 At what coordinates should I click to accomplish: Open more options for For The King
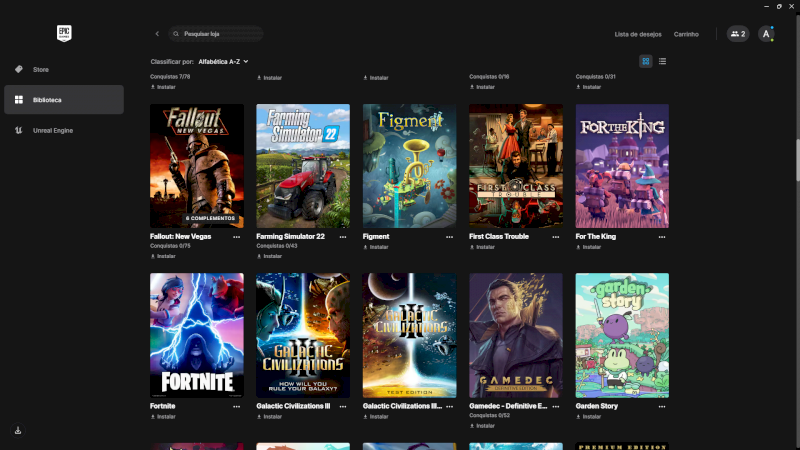coord(662,237)
